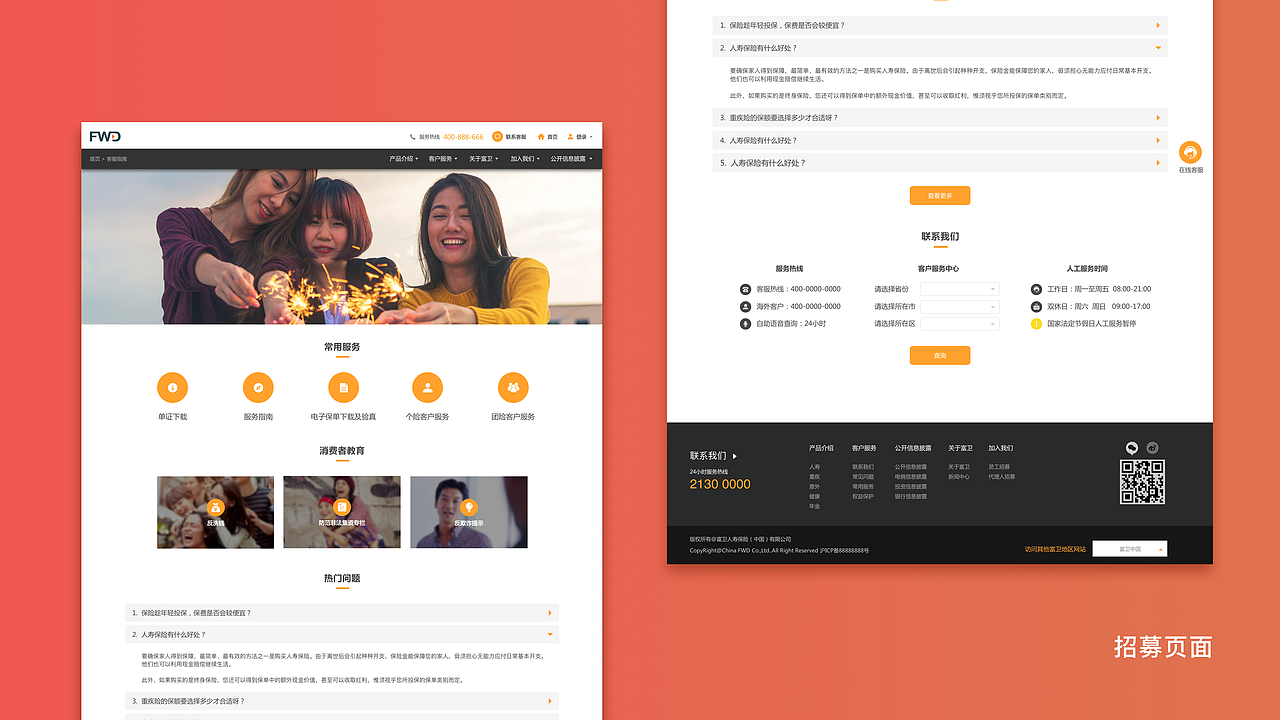Image resolution: width=1280 pixels, height=720 pixels.
Task: Click footer link 年金
Action: (814, 506)
